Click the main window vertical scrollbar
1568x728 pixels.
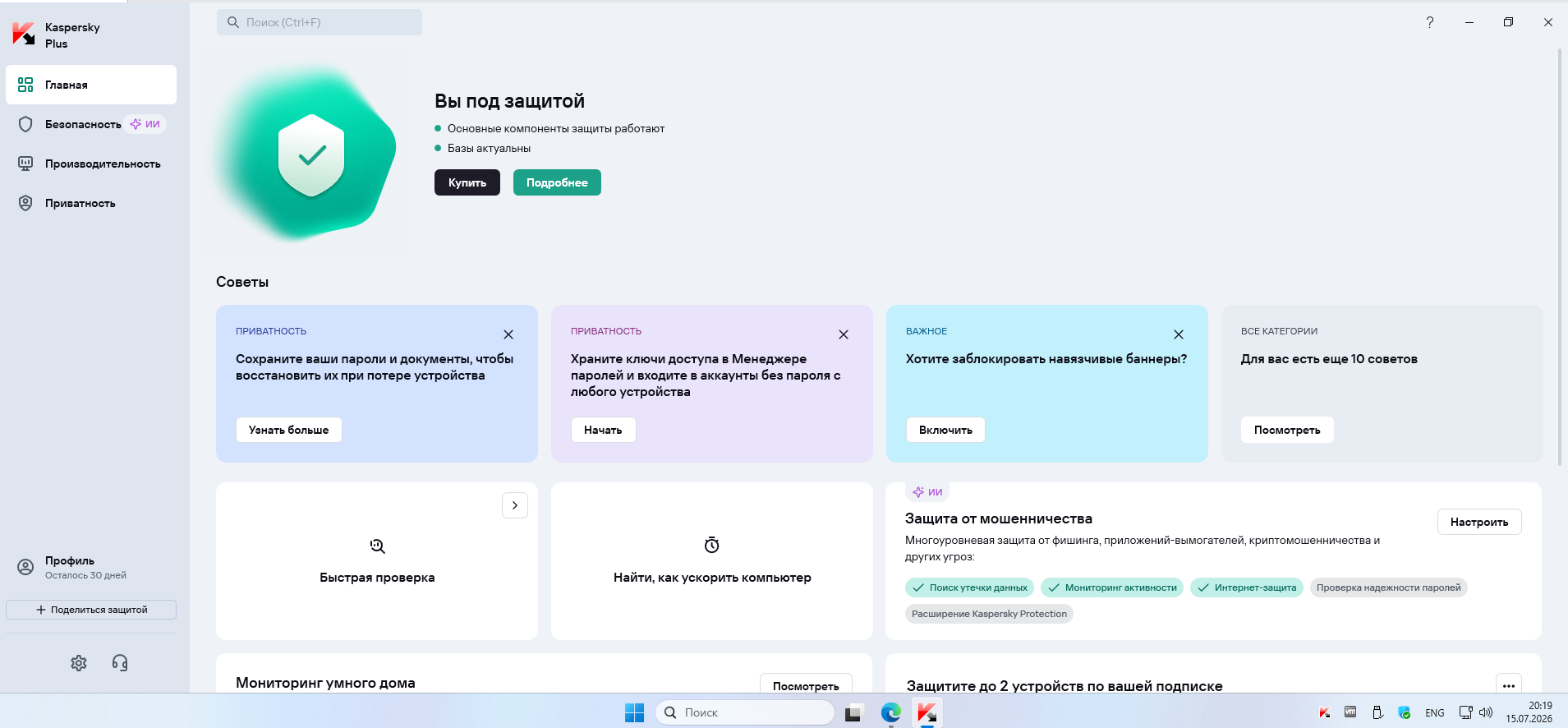tap(1560, 257)
